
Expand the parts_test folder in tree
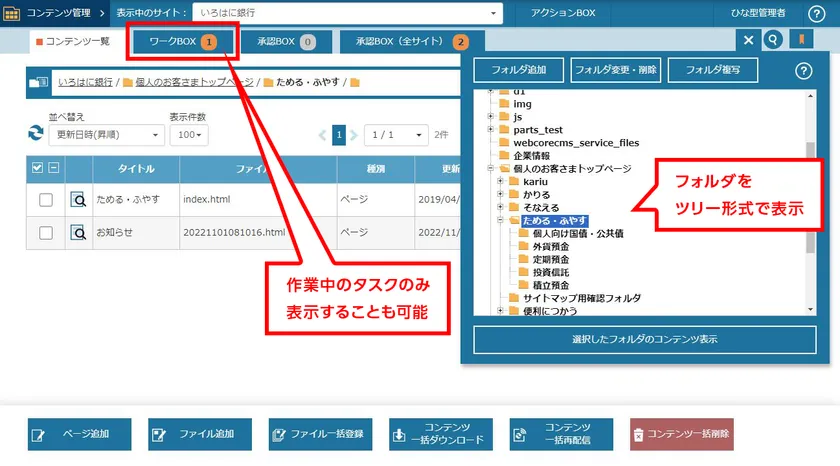[491, 130]
